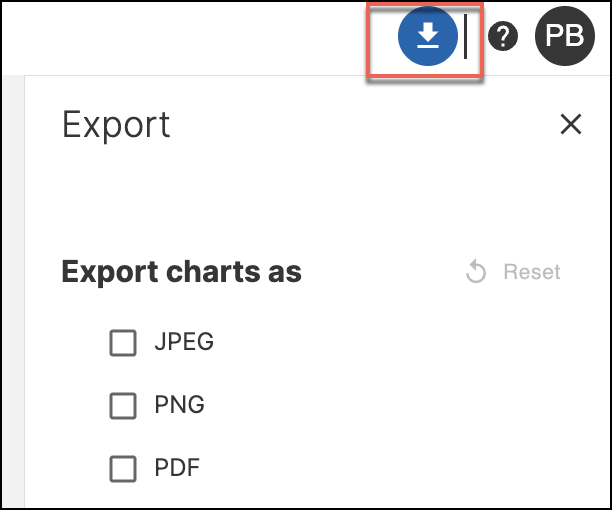Open help via question mark icon
The image size is (612, 510).
502,38
